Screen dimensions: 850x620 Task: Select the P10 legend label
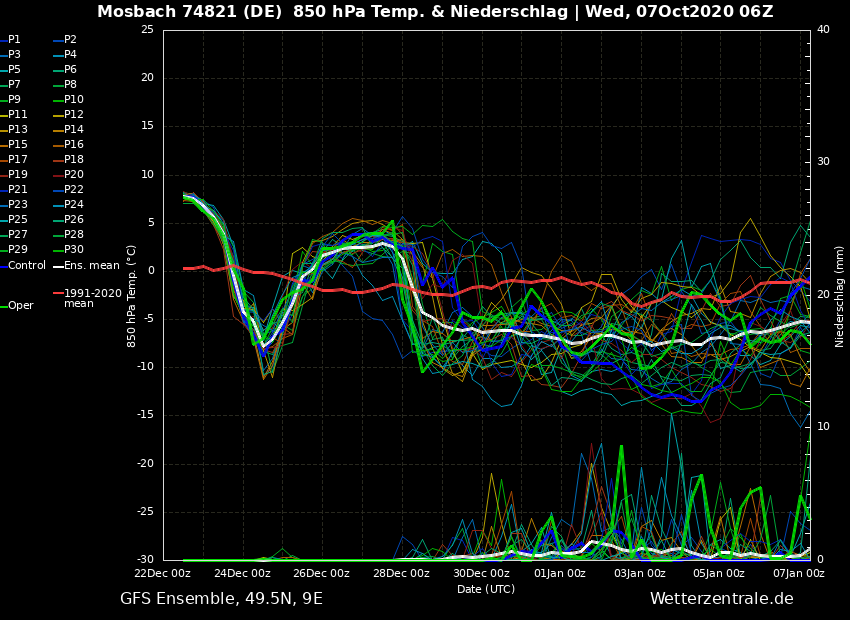click(x=73, y=100)
